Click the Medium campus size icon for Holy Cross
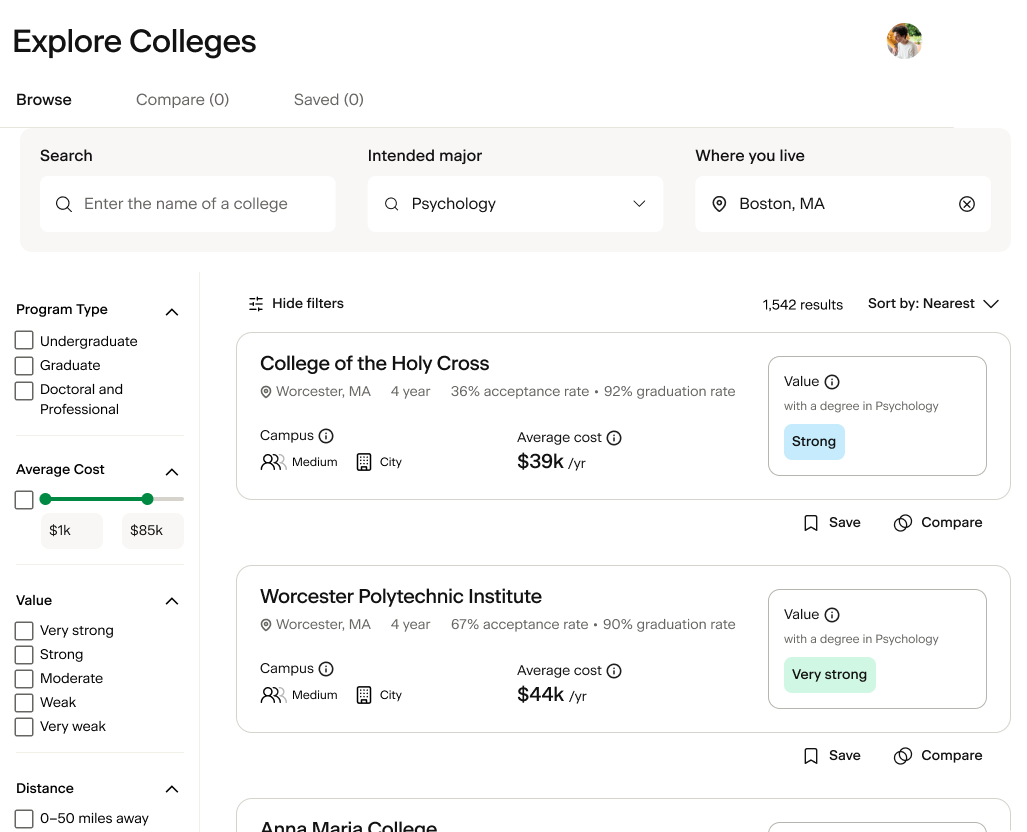The height and width of the screenshot is (832, 1027). 273,463
